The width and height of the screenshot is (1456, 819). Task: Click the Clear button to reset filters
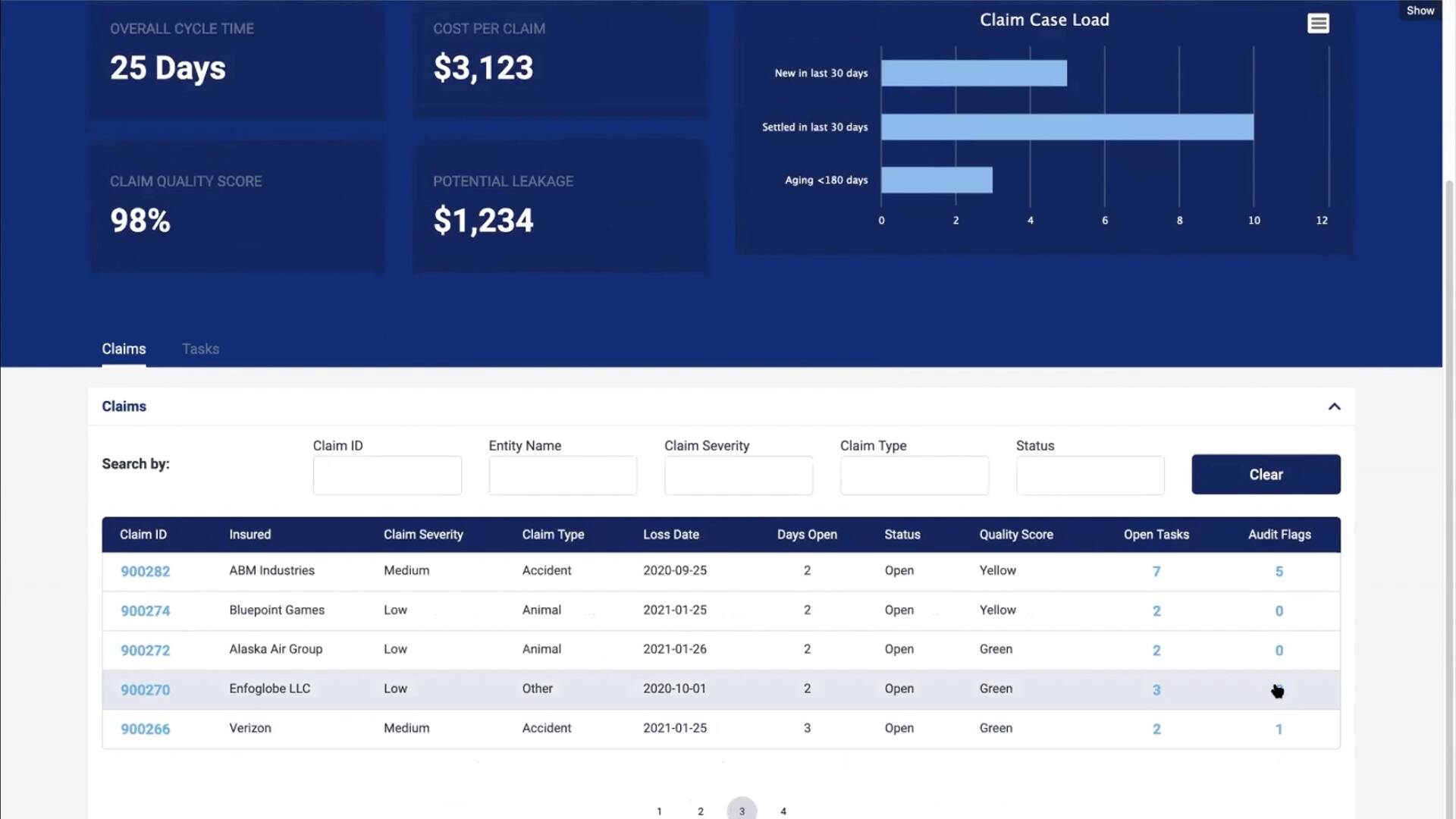point(1266,474)
